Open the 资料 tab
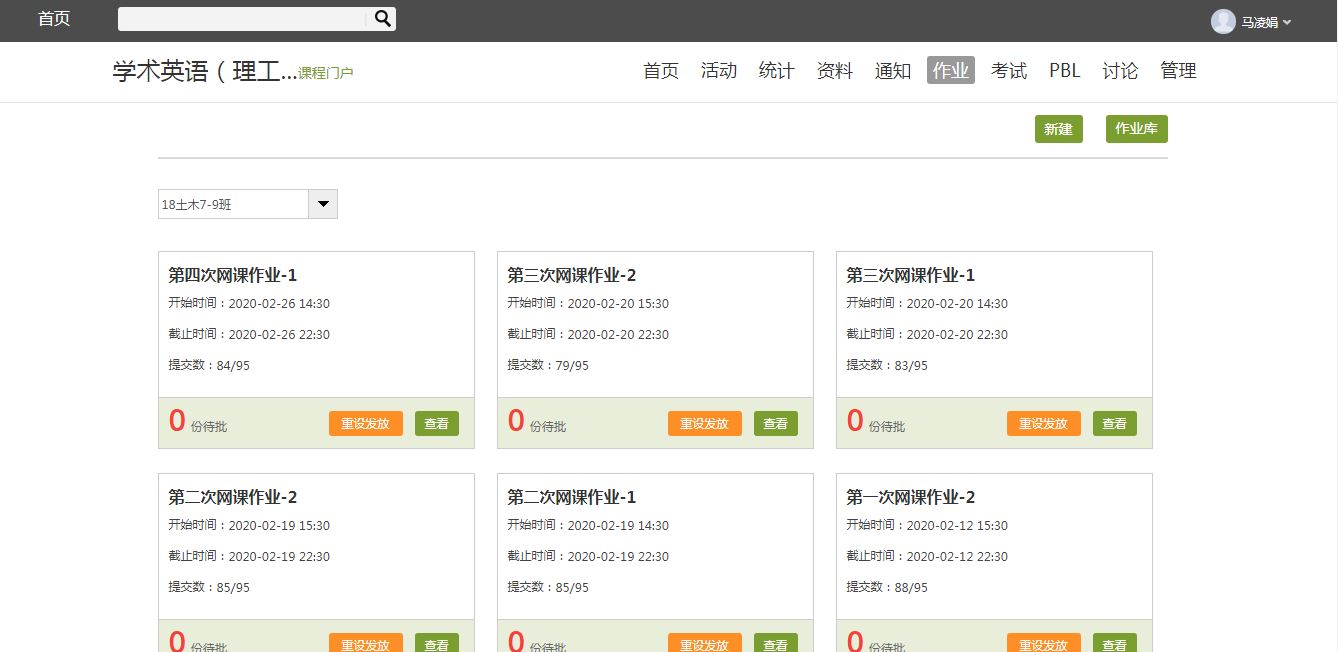 [x=835, y=70]
